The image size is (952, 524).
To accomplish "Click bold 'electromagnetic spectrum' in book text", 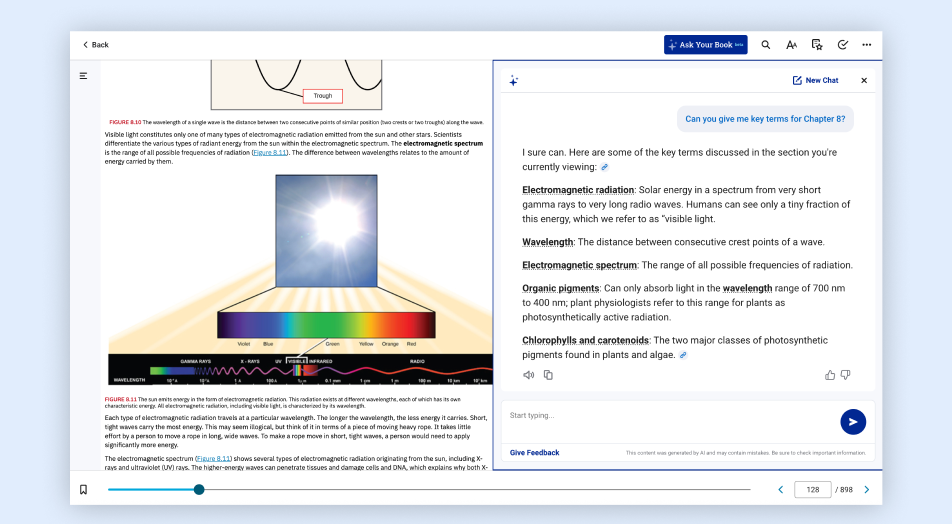I will click(x=443, y=144).
